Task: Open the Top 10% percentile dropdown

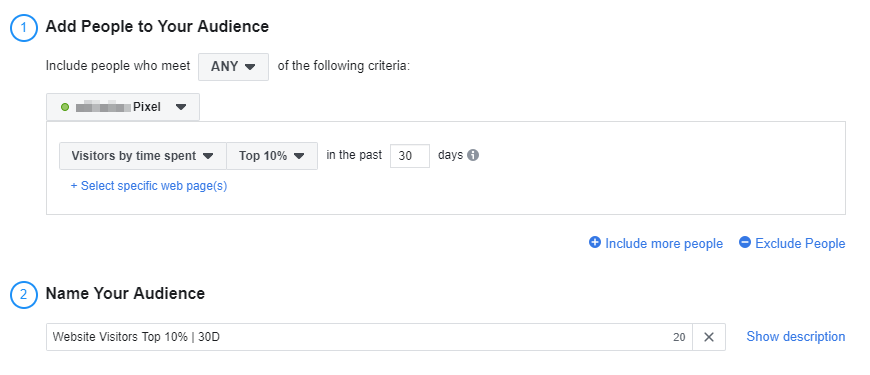Action: (272, 156)
